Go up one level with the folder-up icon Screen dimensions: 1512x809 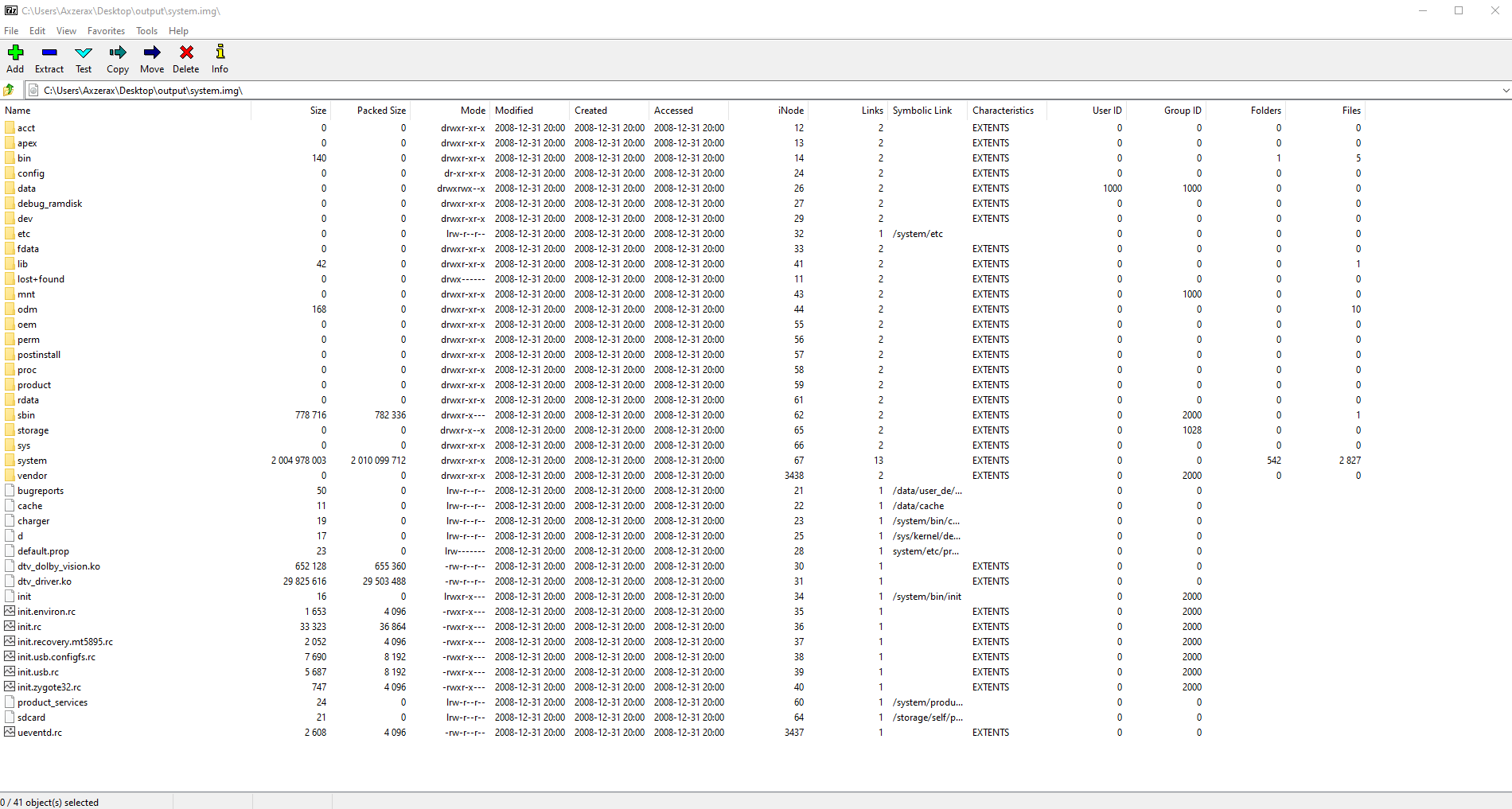click(10, 90)
